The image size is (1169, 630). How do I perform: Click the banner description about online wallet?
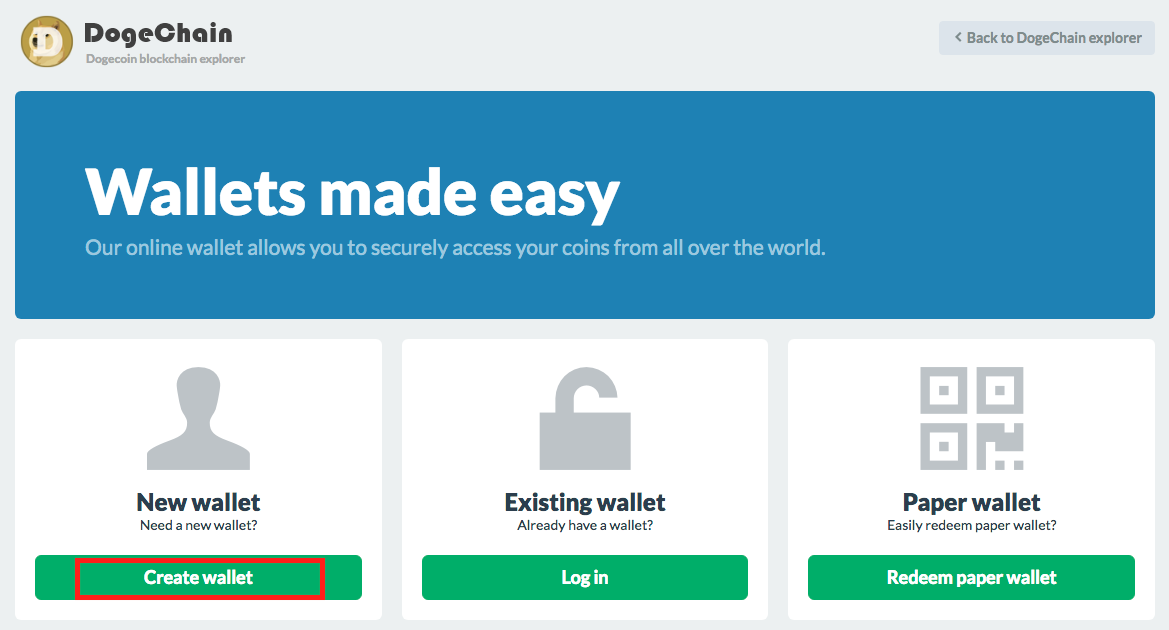point(456,248)
